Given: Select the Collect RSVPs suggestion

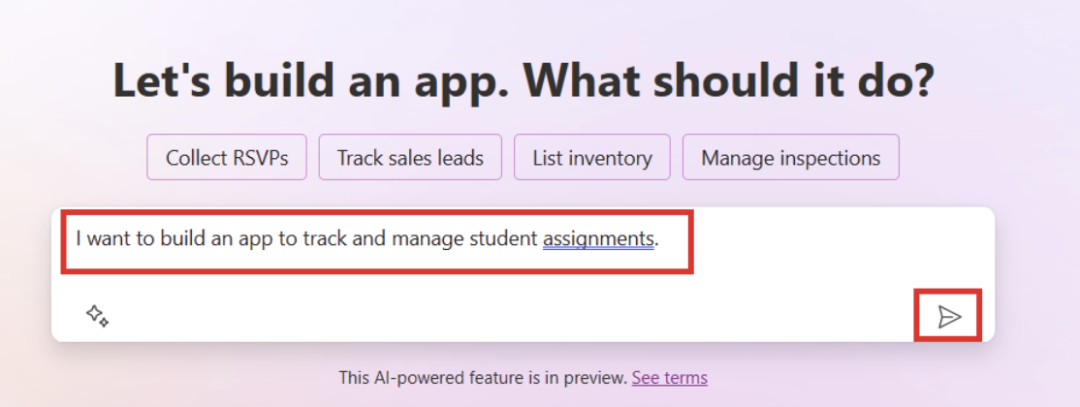Looking at the screenshot, I should [x=226, y=157].
